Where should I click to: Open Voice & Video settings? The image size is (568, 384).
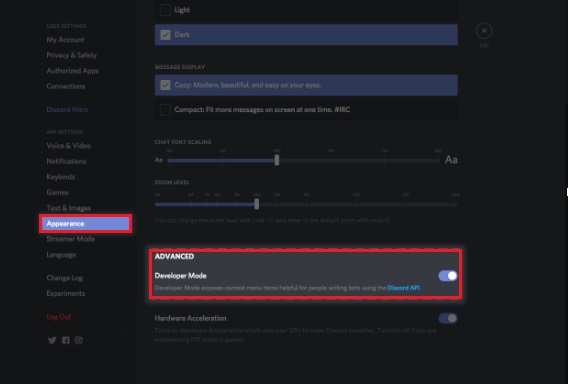[68, 146]
